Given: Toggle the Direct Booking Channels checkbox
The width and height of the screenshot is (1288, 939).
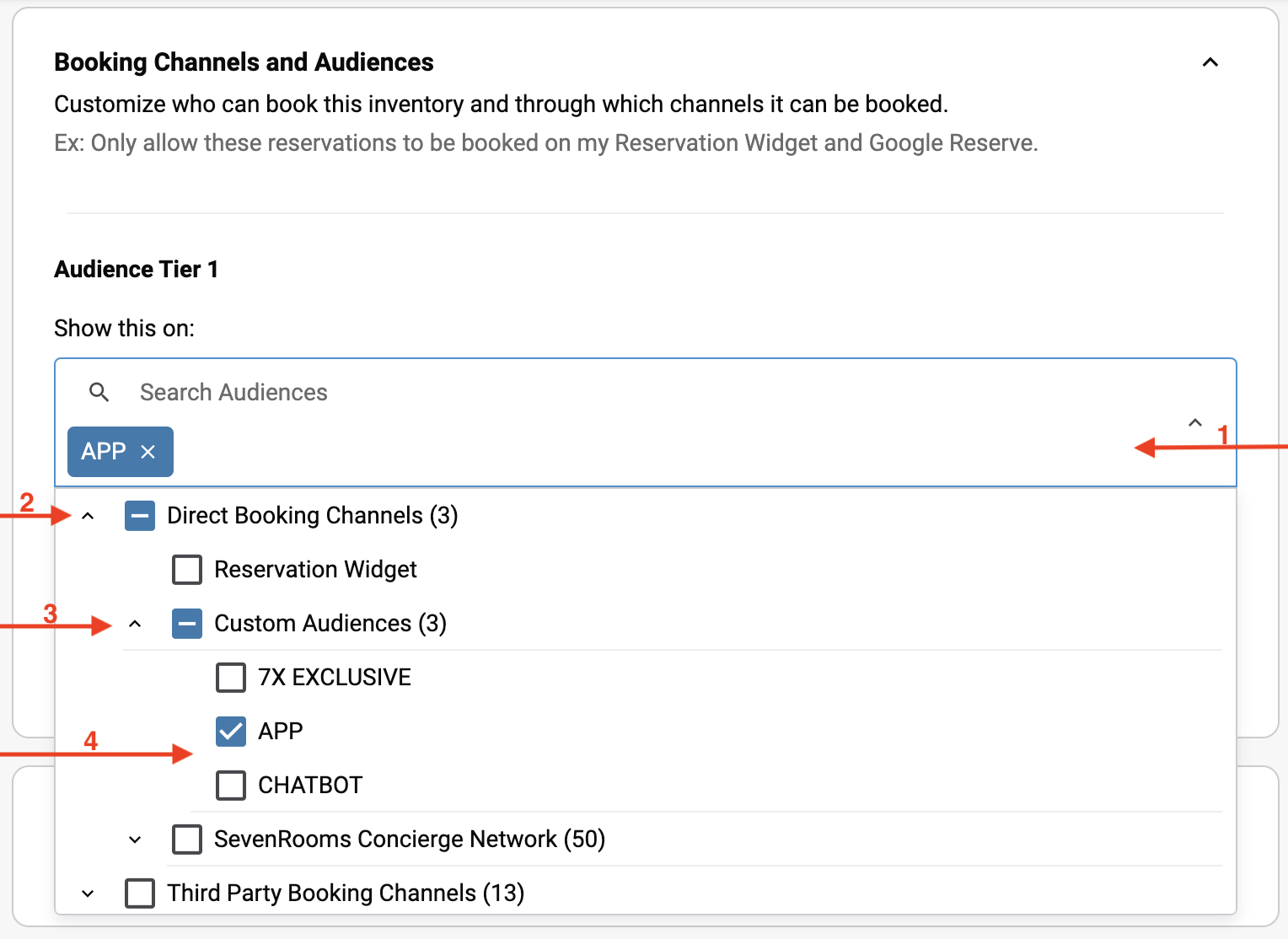Looking at the screenshot, I should point(140,516).
